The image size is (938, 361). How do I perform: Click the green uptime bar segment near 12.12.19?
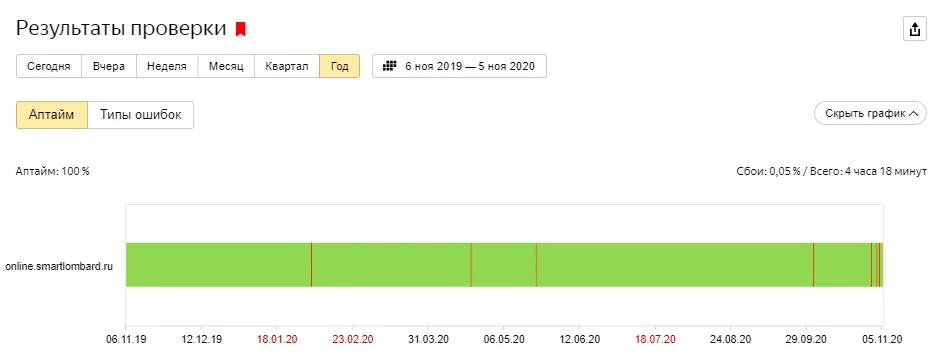(202, 265)
